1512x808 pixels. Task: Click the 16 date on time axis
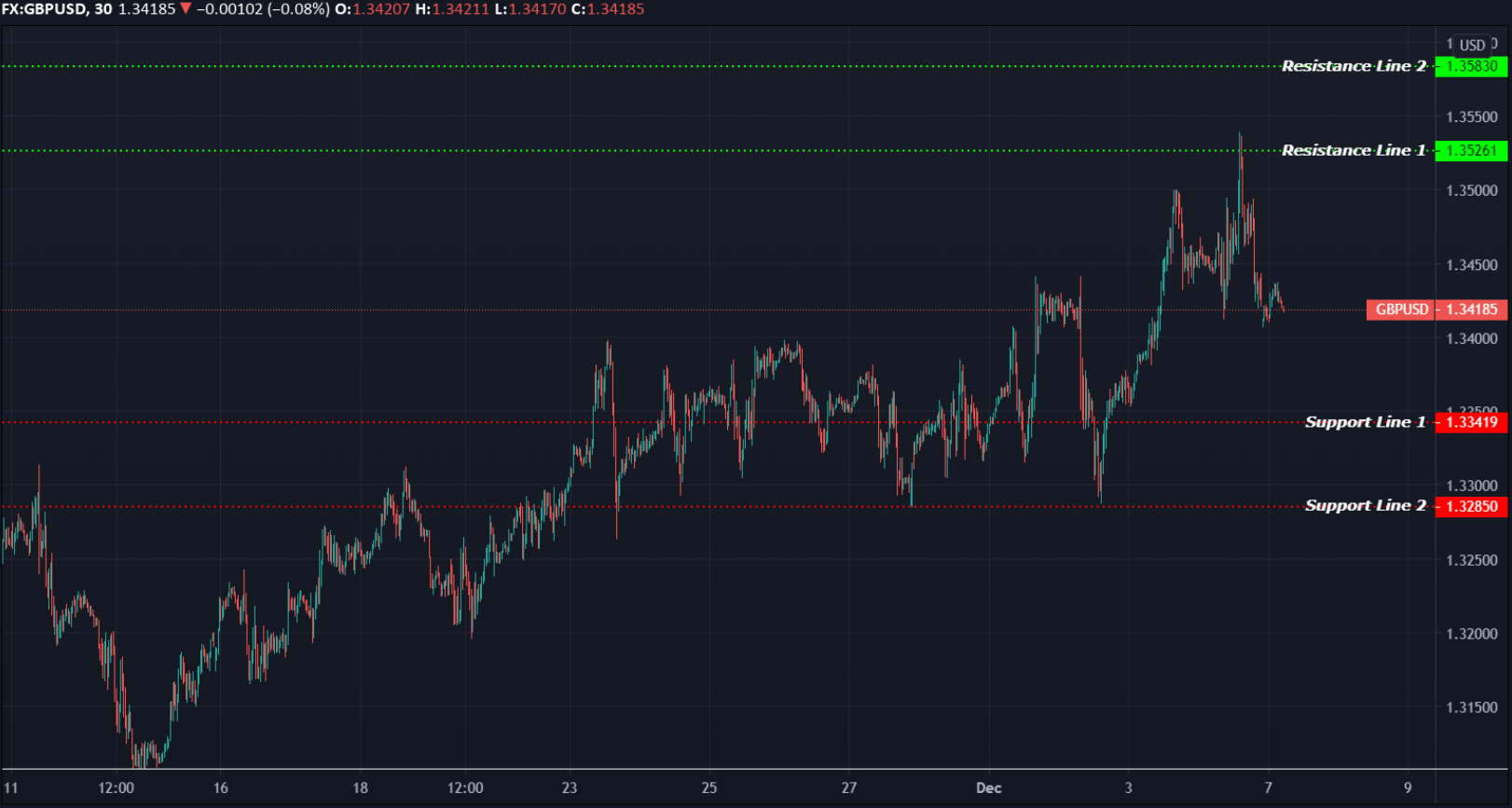coord(221,788)
